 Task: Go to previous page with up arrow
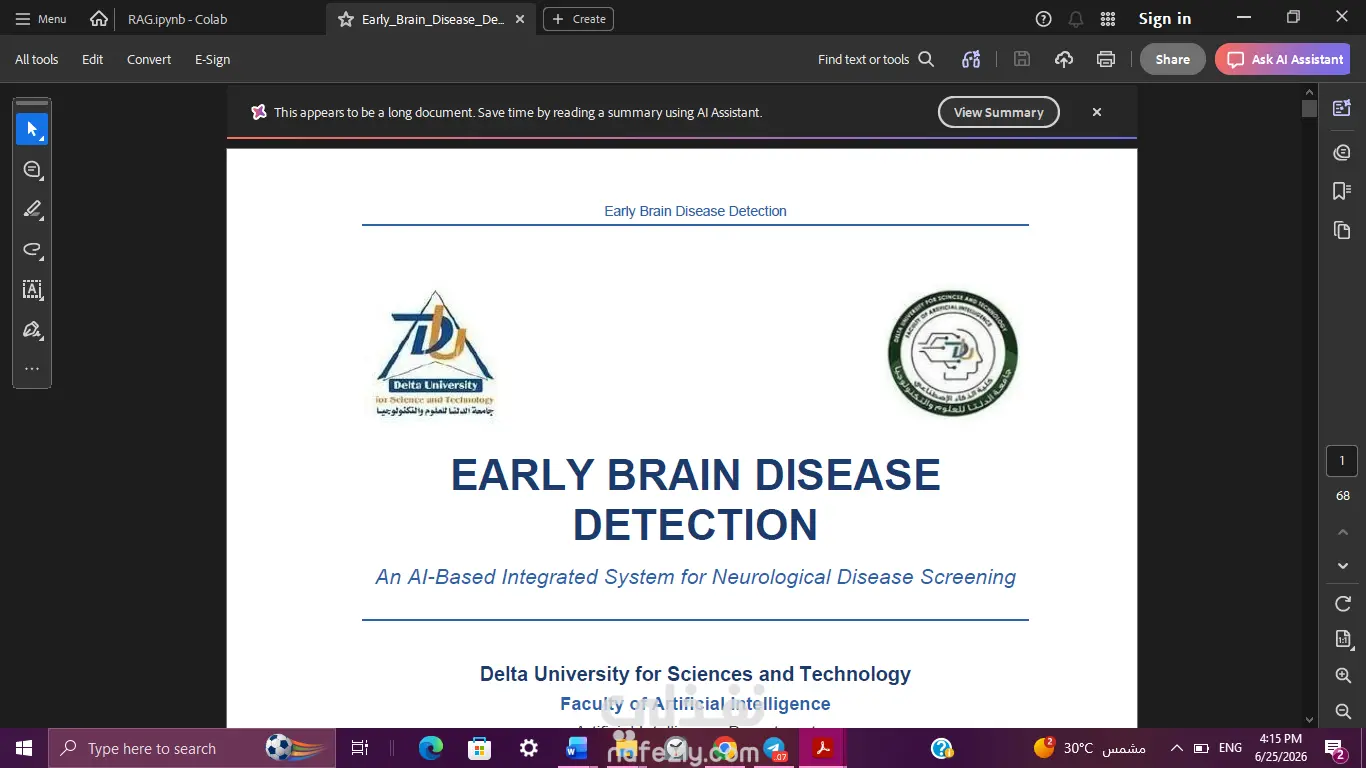point(1343,531)
